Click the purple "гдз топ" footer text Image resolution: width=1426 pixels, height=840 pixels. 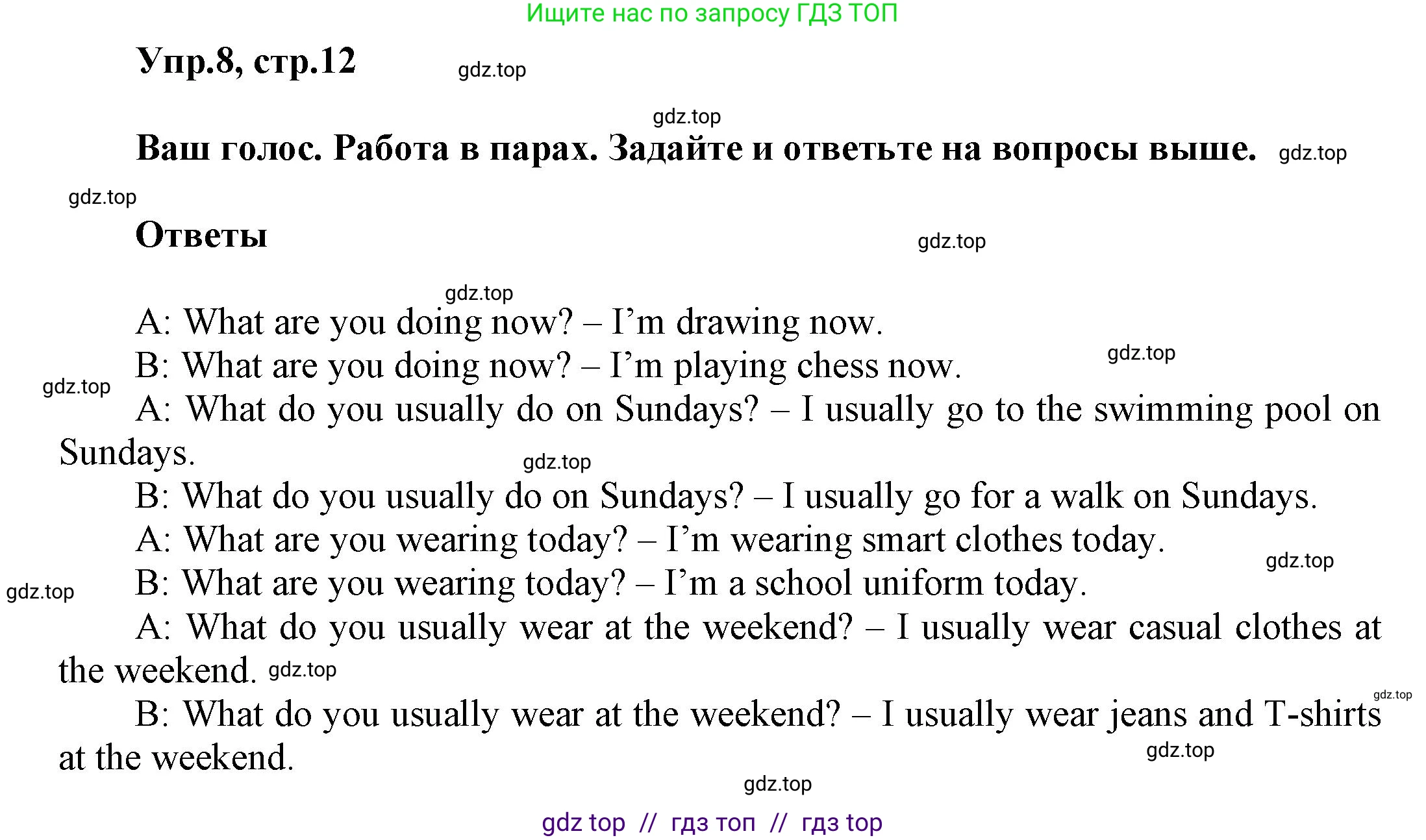pos(713,823)
